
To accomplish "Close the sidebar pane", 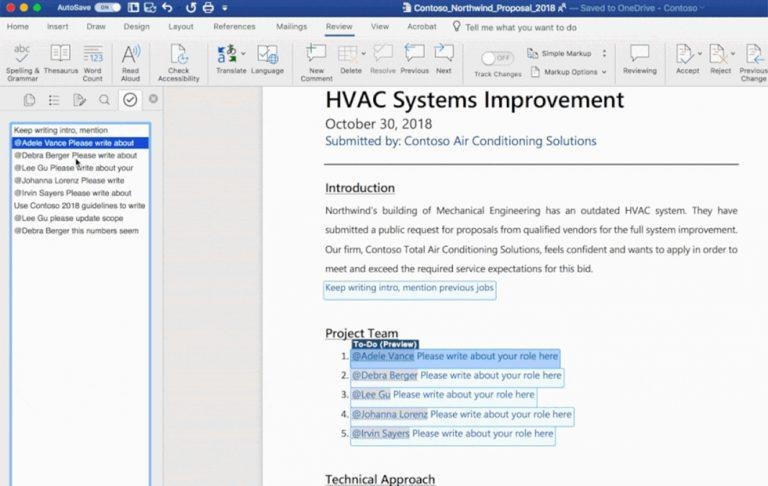I will [153, 99].
